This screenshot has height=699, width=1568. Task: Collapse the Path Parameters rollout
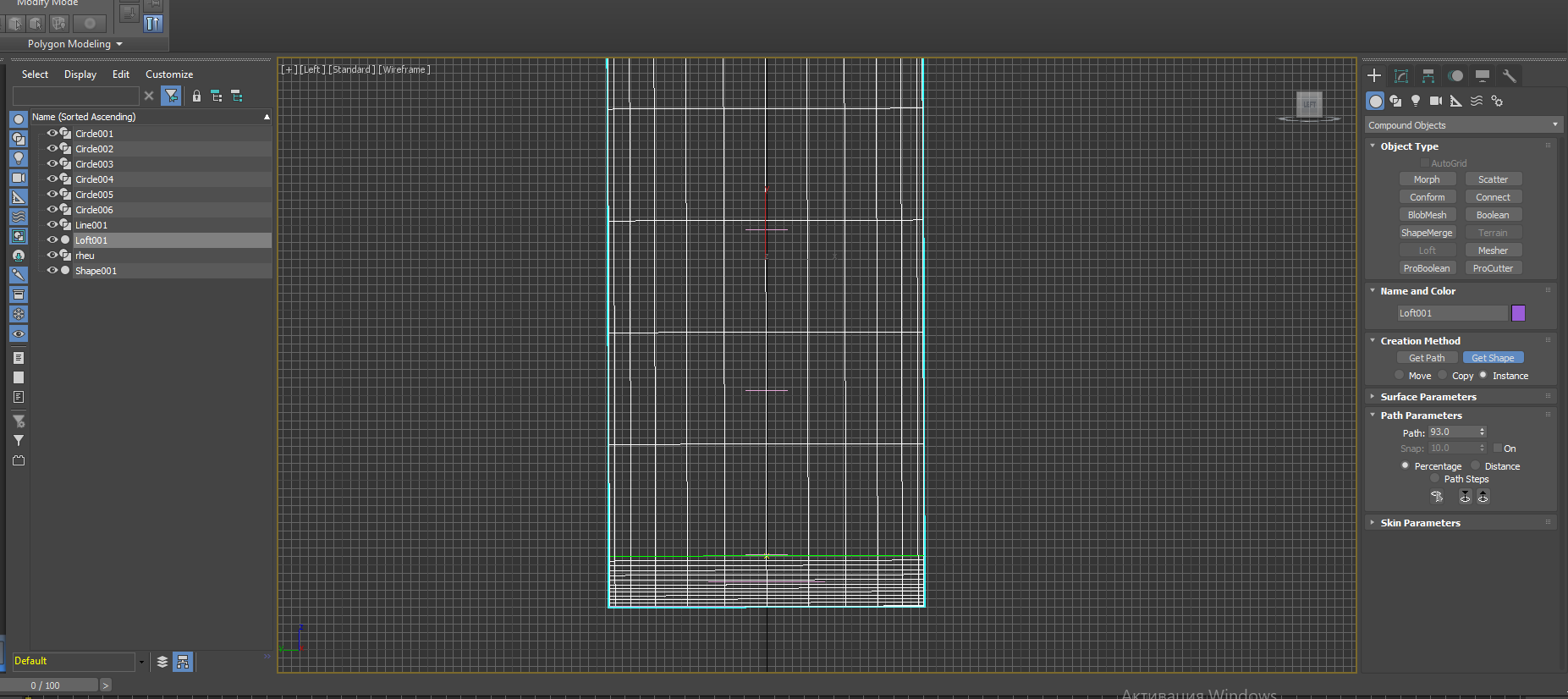point(1421,416)
